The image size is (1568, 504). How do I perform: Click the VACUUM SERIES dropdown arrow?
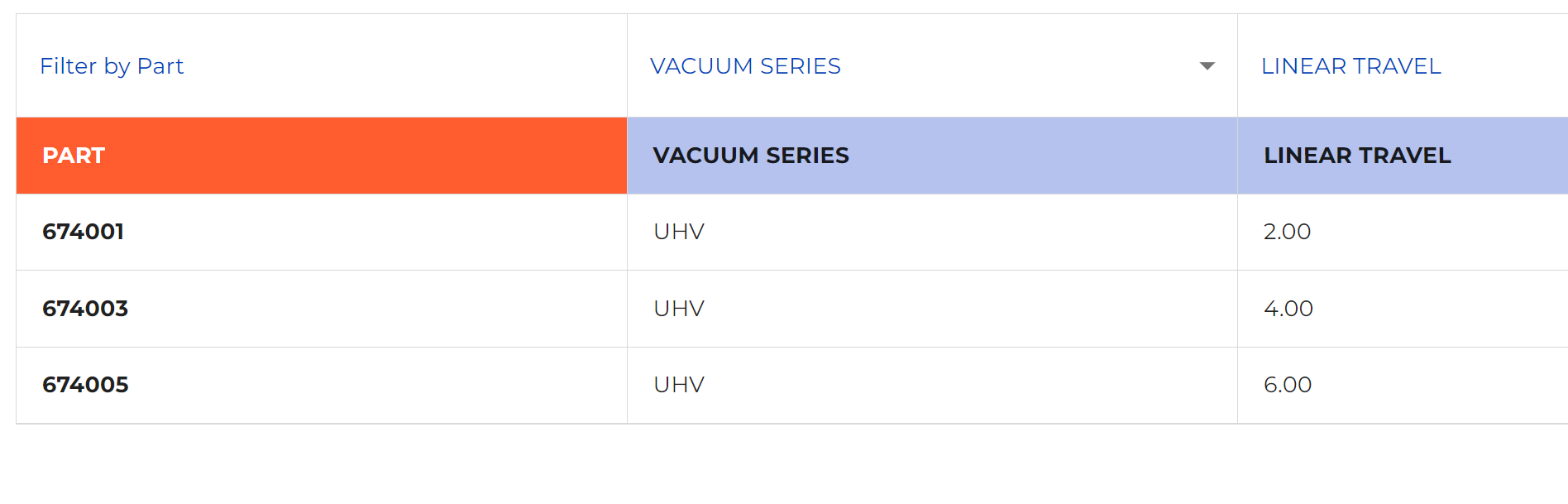[x=1207, y=66]
